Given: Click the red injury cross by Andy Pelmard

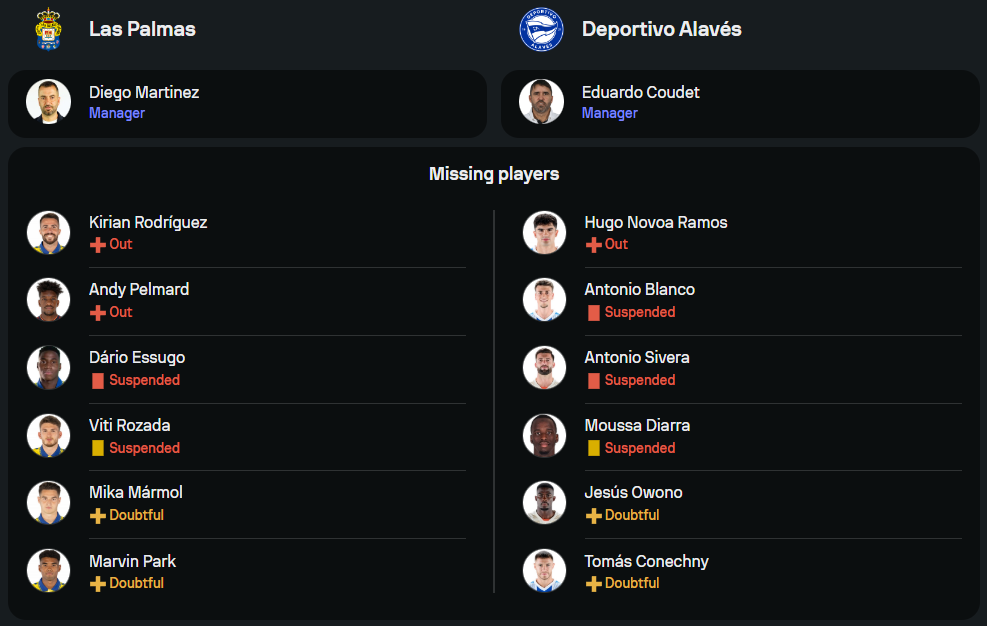Looking at the screenshot, I should point(98,313).
